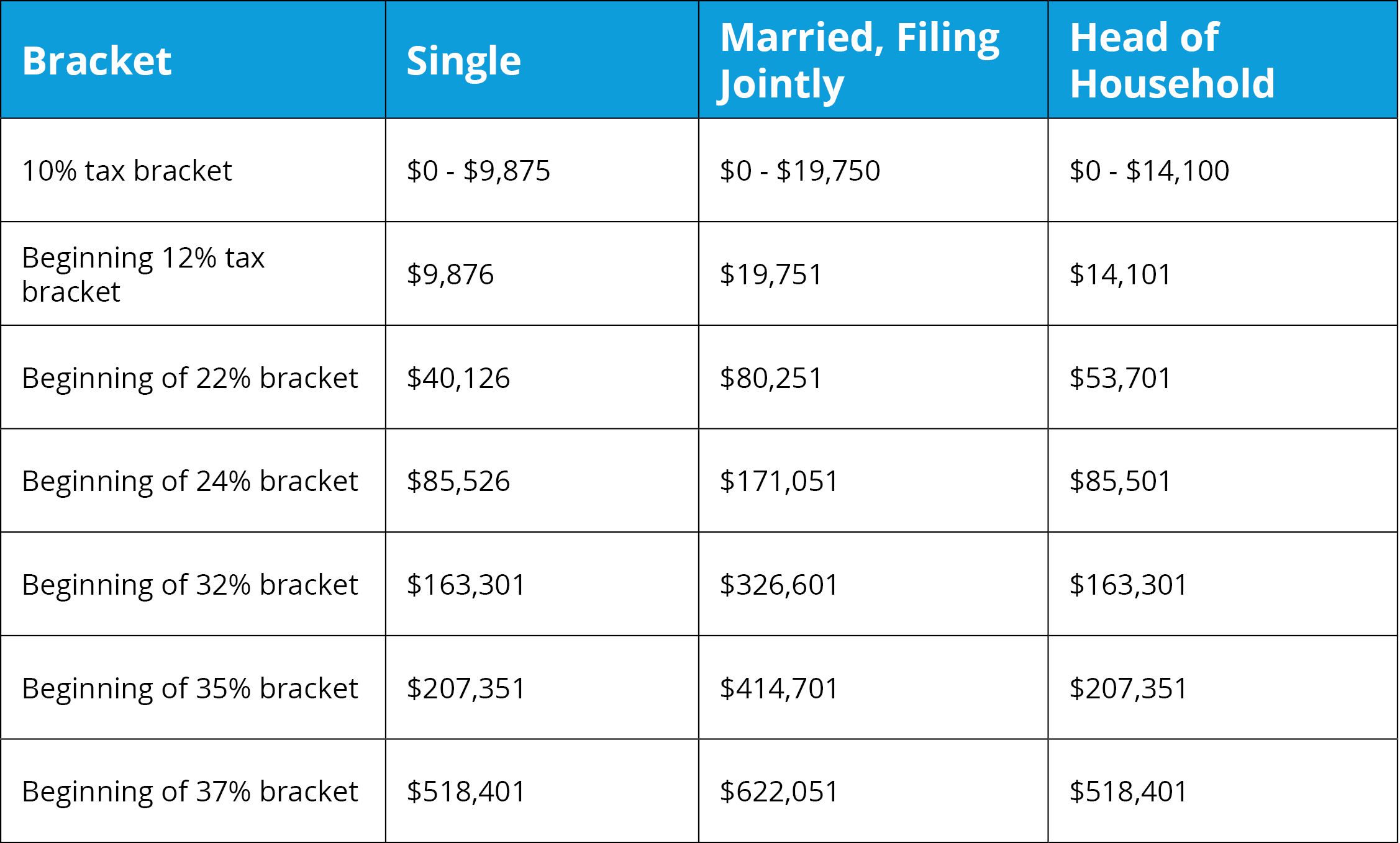1400x843 pixels.
Task: Click the $19,751 cell
Action: click(771, 274)
